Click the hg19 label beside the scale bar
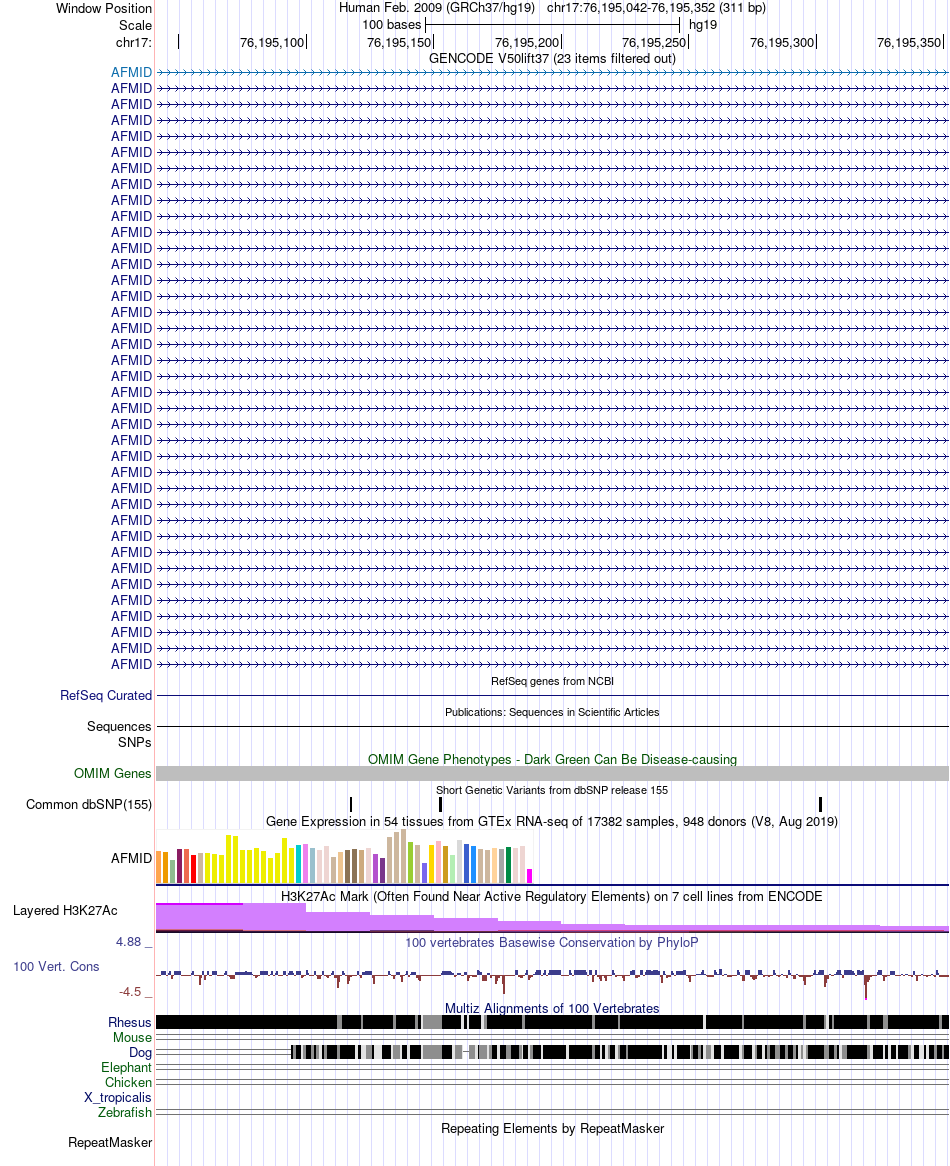The width and height of the screenshot is (950, 1166). tap(702, 25)
